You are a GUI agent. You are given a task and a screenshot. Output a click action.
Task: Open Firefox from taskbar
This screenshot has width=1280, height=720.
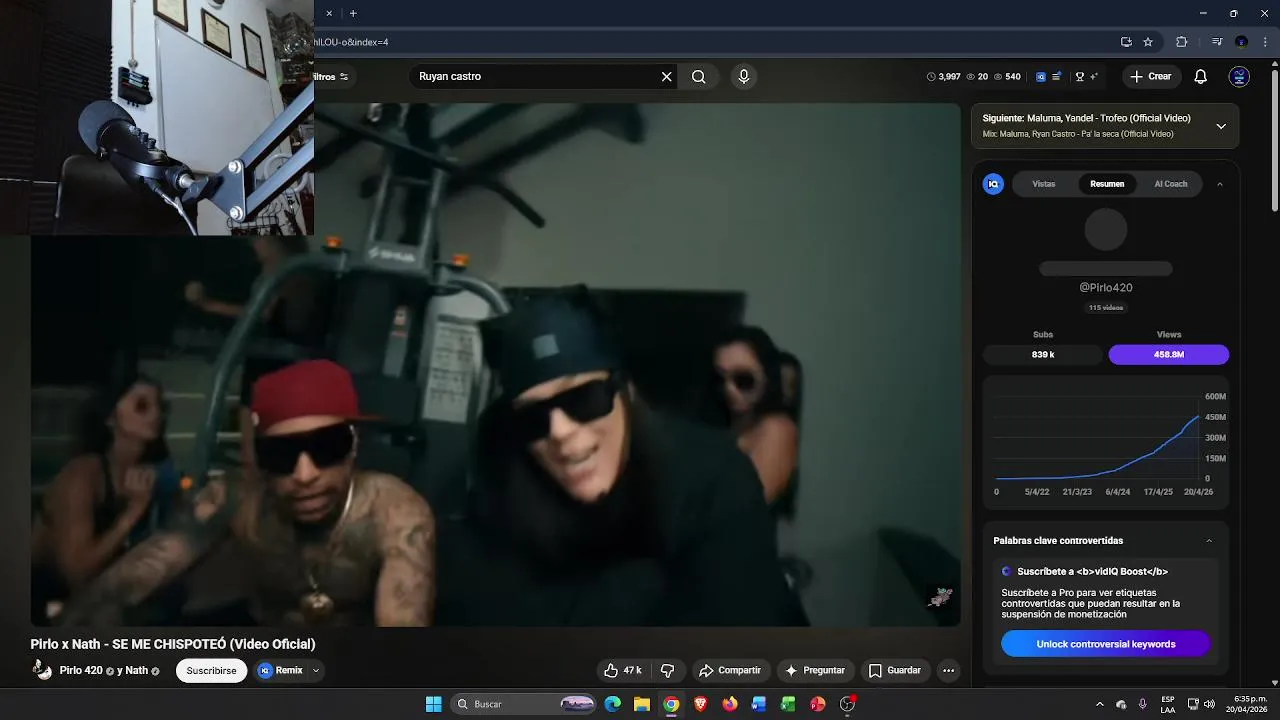730,704
